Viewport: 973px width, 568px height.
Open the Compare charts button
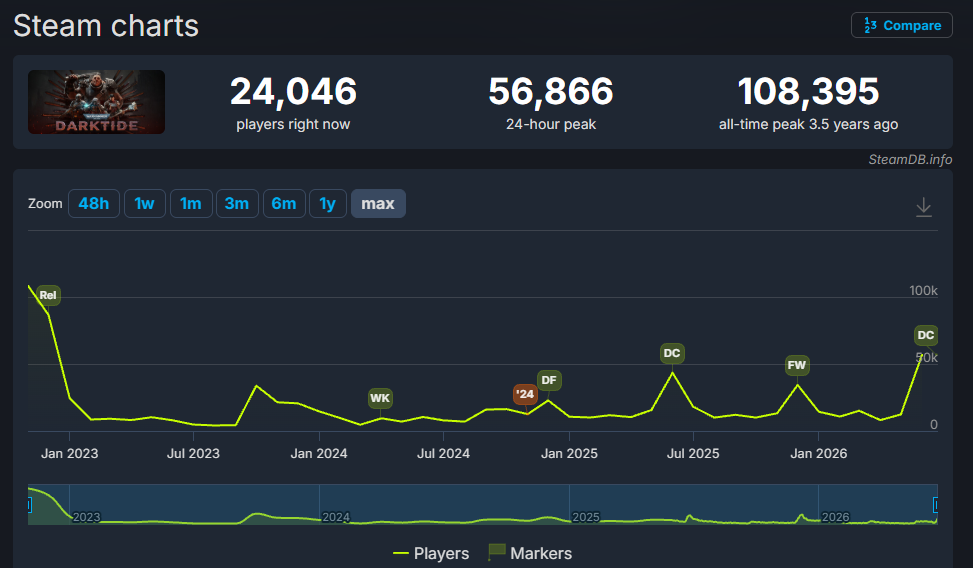[902, 25]
